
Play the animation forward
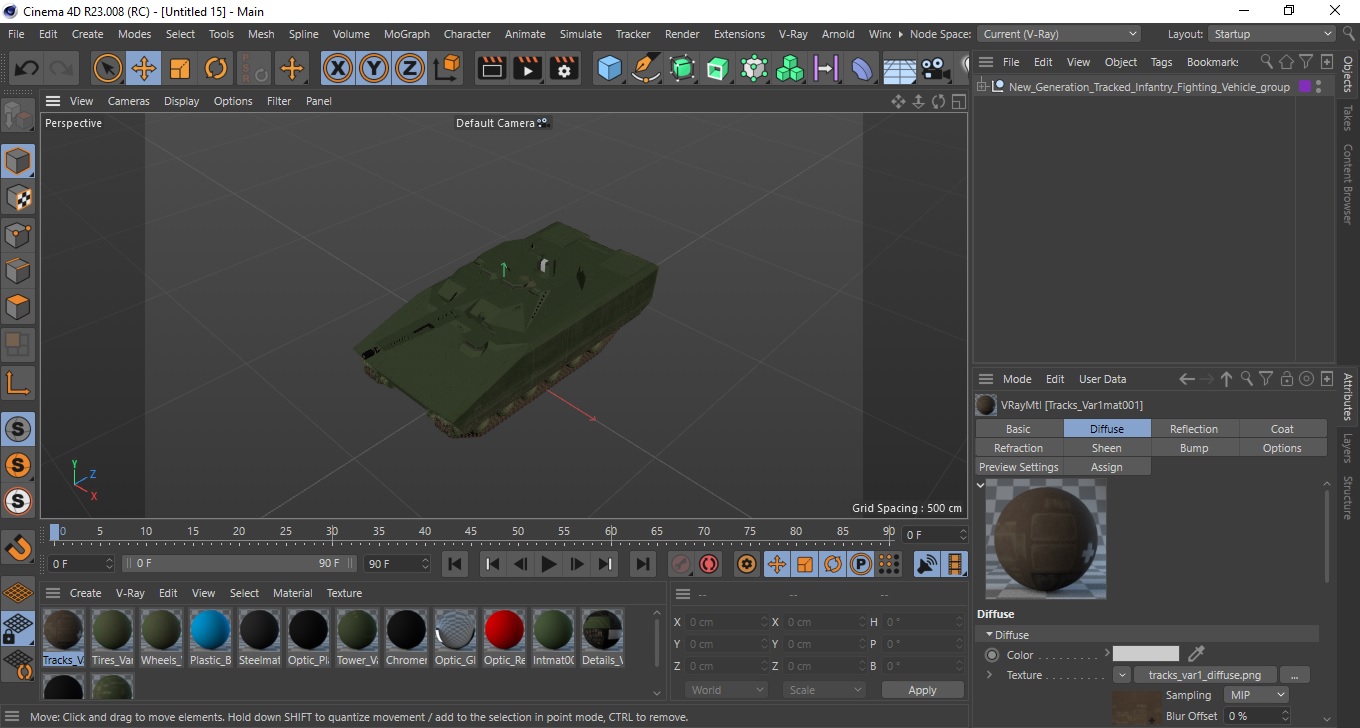[548, 564]
